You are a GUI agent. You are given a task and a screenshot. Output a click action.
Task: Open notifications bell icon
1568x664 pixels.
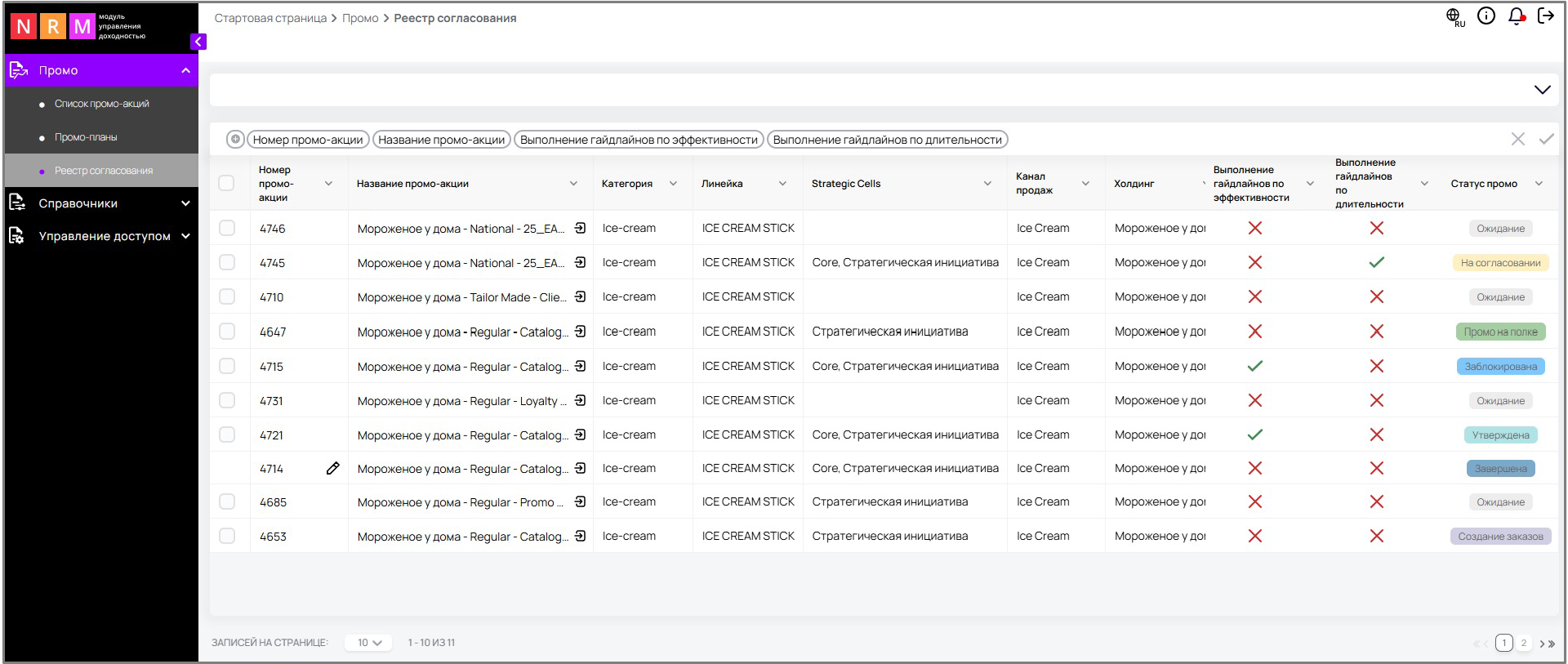[x=1517, y=16]
